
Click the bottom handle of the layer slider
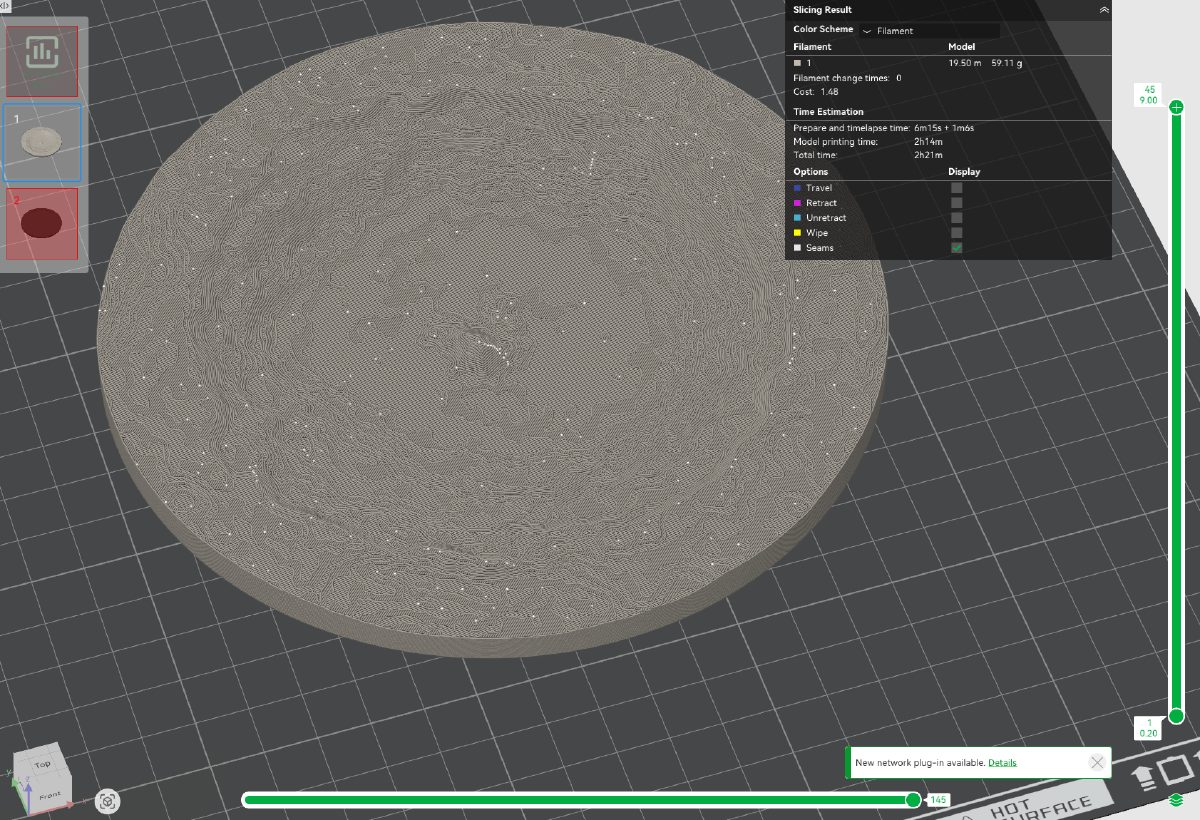click(1176, 716)
